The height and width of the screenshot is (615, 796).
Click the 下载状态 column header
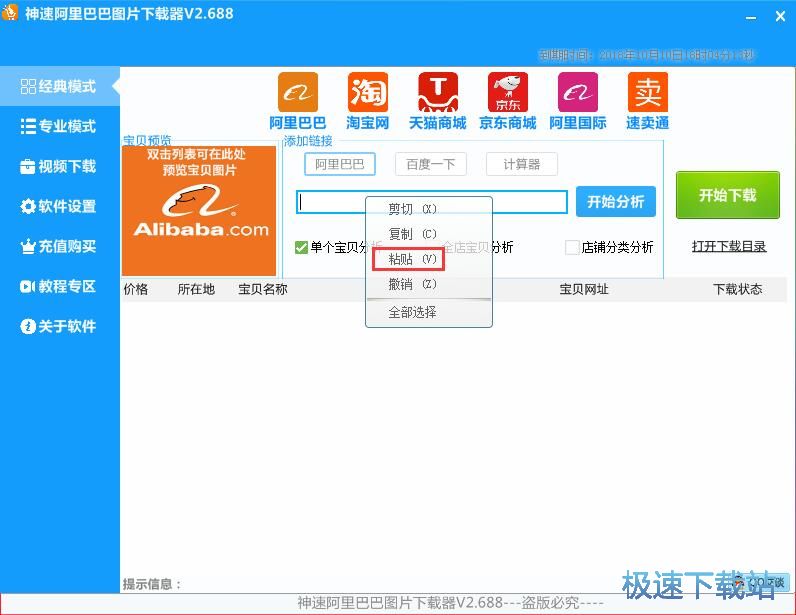(x=738, y=289)
